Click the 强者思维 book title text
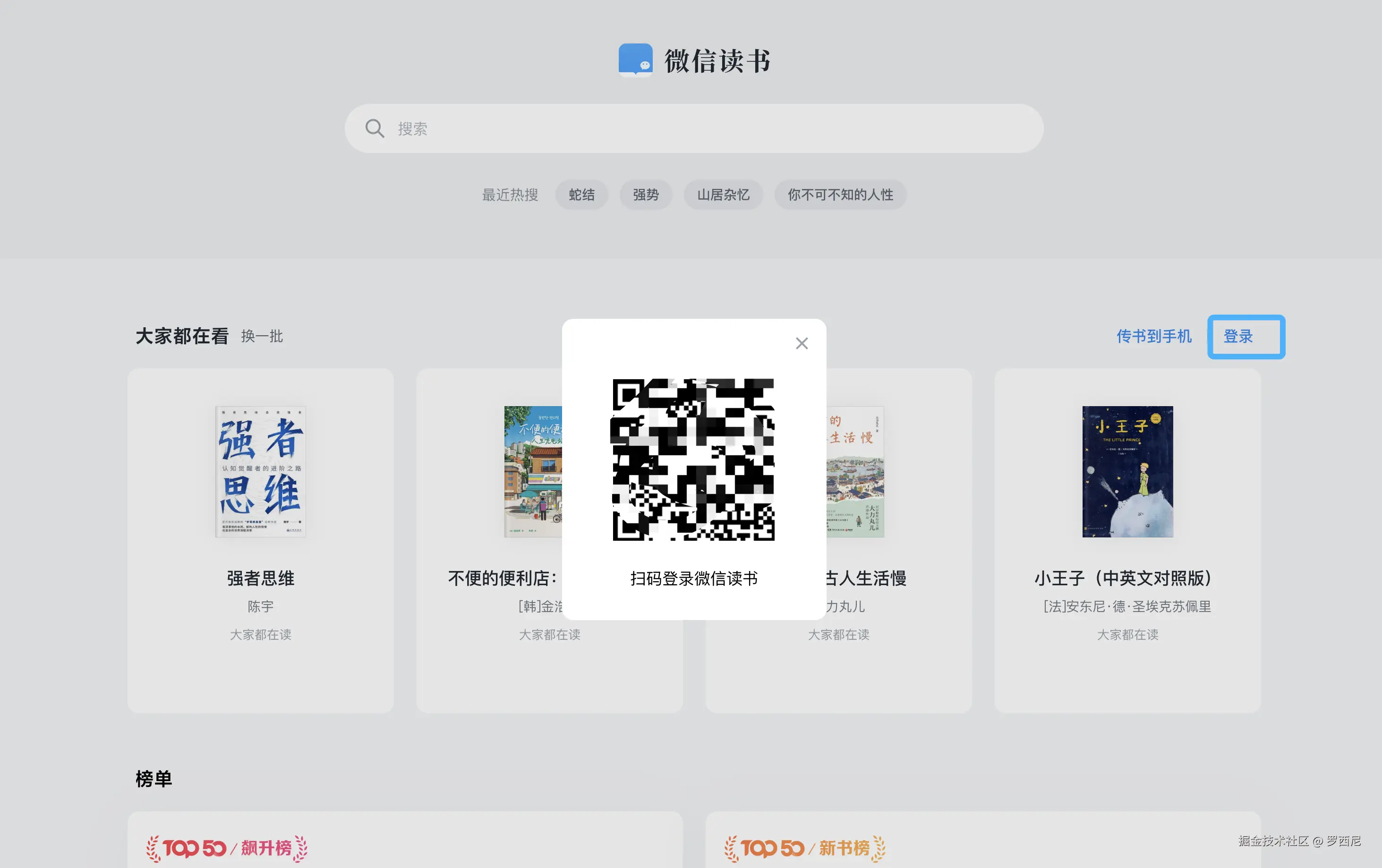 pyautogui.click(x=260, y=578)
